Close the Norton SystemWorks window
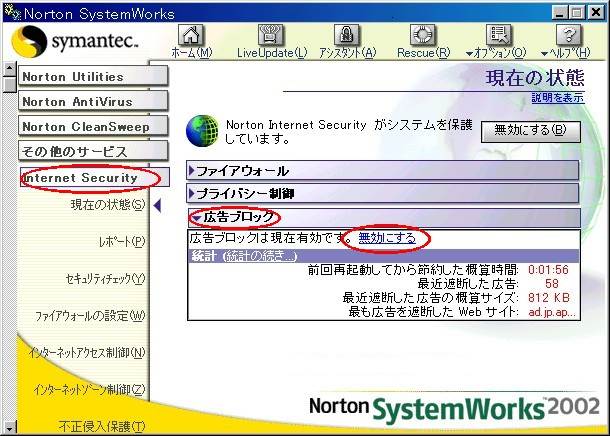 [x=596, y=12]
